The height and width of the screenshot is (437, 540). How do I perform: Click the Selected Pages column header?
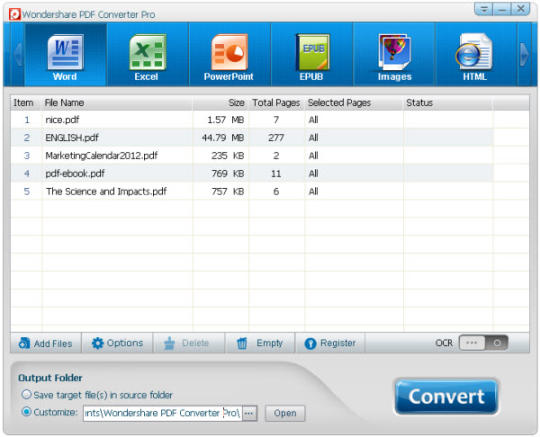[x=354, y=103]
